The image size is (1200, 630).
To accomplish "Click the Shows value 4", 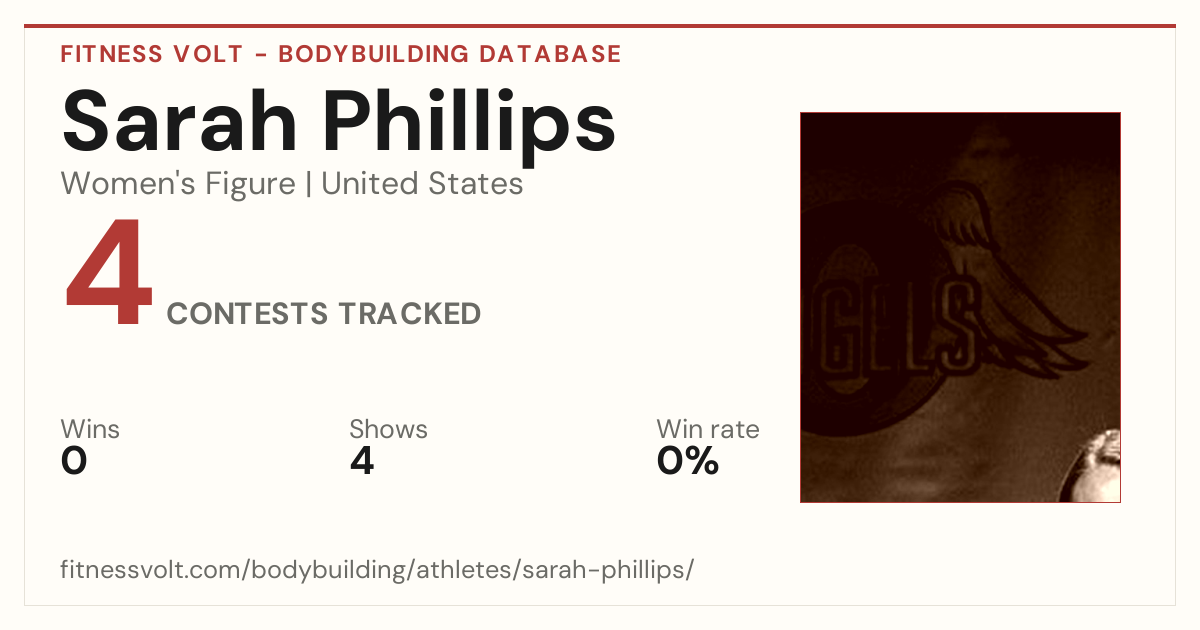I will 362,461.
